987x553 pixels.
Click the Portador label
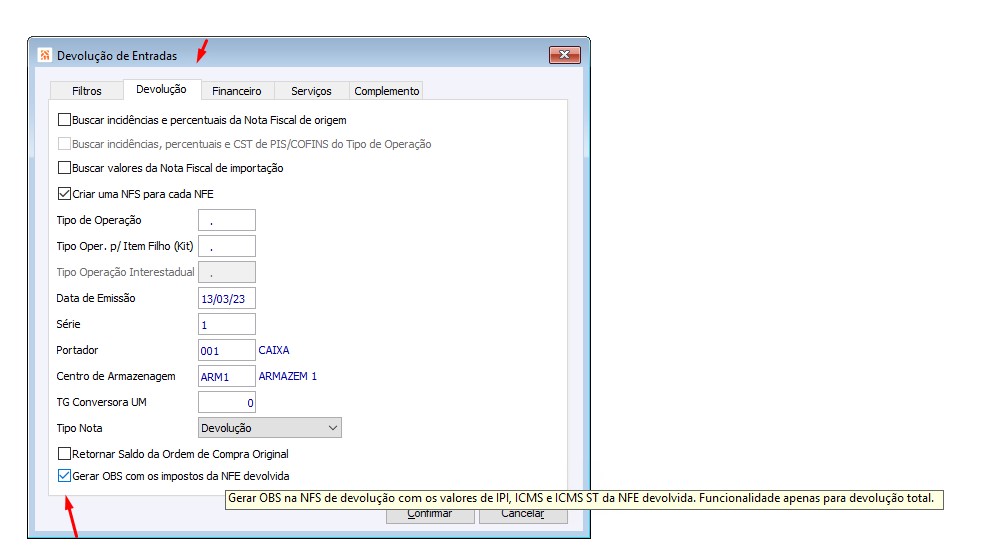click(x=77, y=350)
